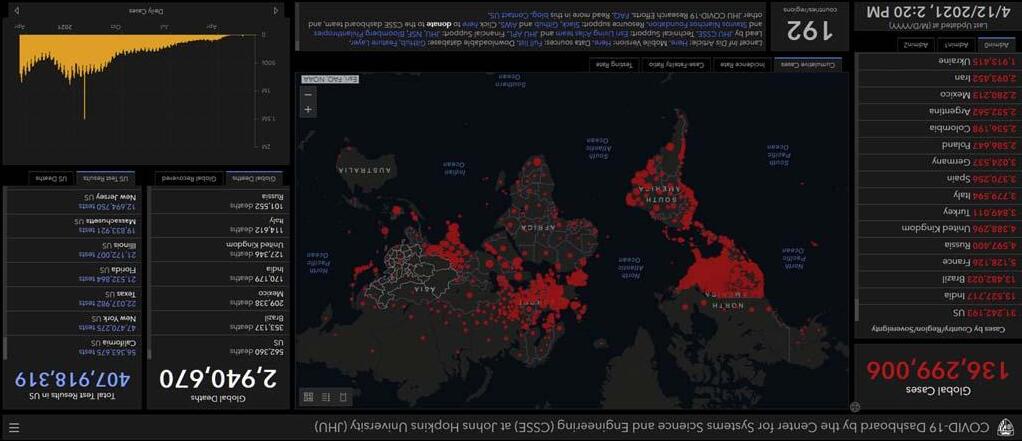Viewport: 1022px width, 441px height.
Task: Click the 101,552 deaths Russia entry
Action: 220,200
